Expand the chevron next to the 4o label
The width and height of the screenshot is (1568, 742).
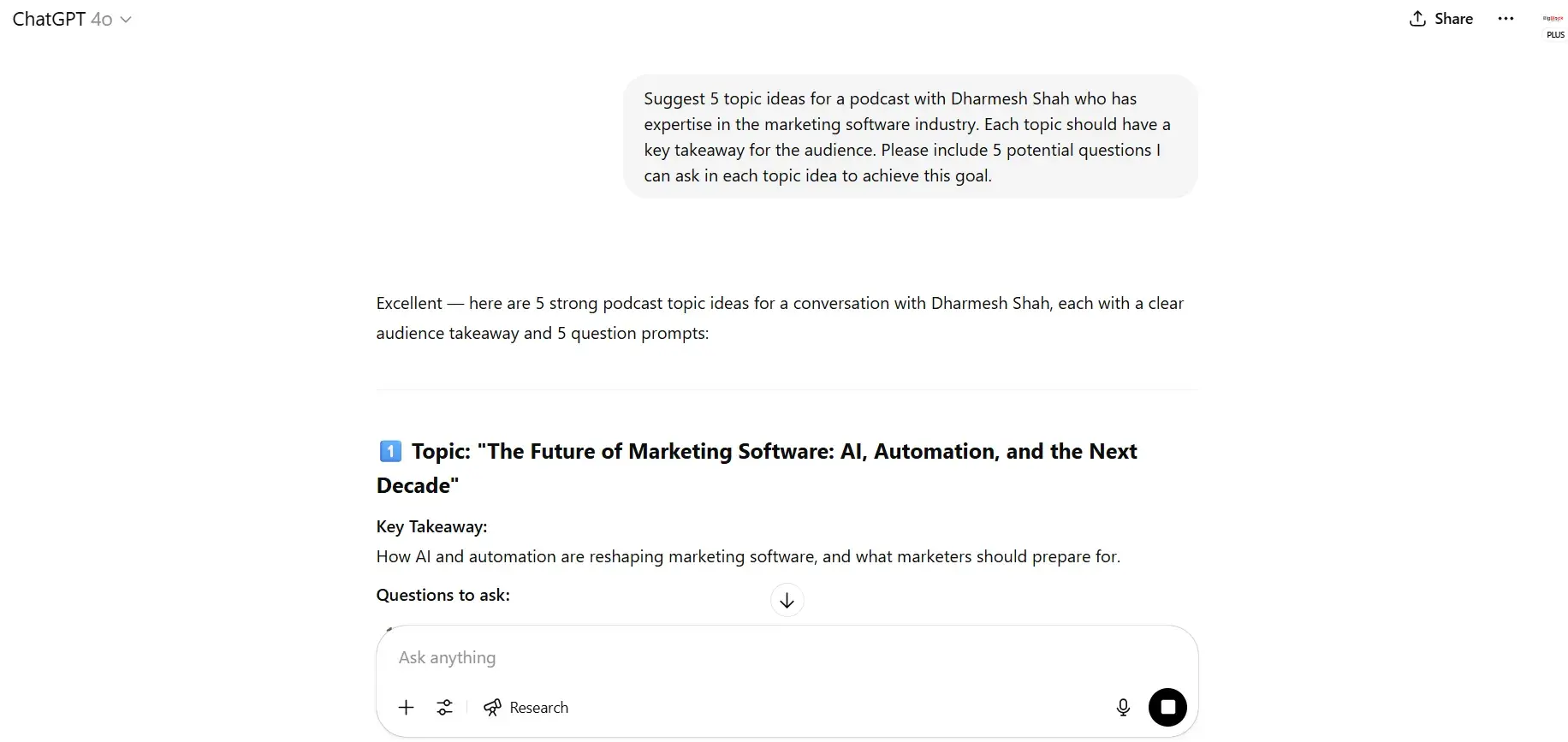coord(127,20)
